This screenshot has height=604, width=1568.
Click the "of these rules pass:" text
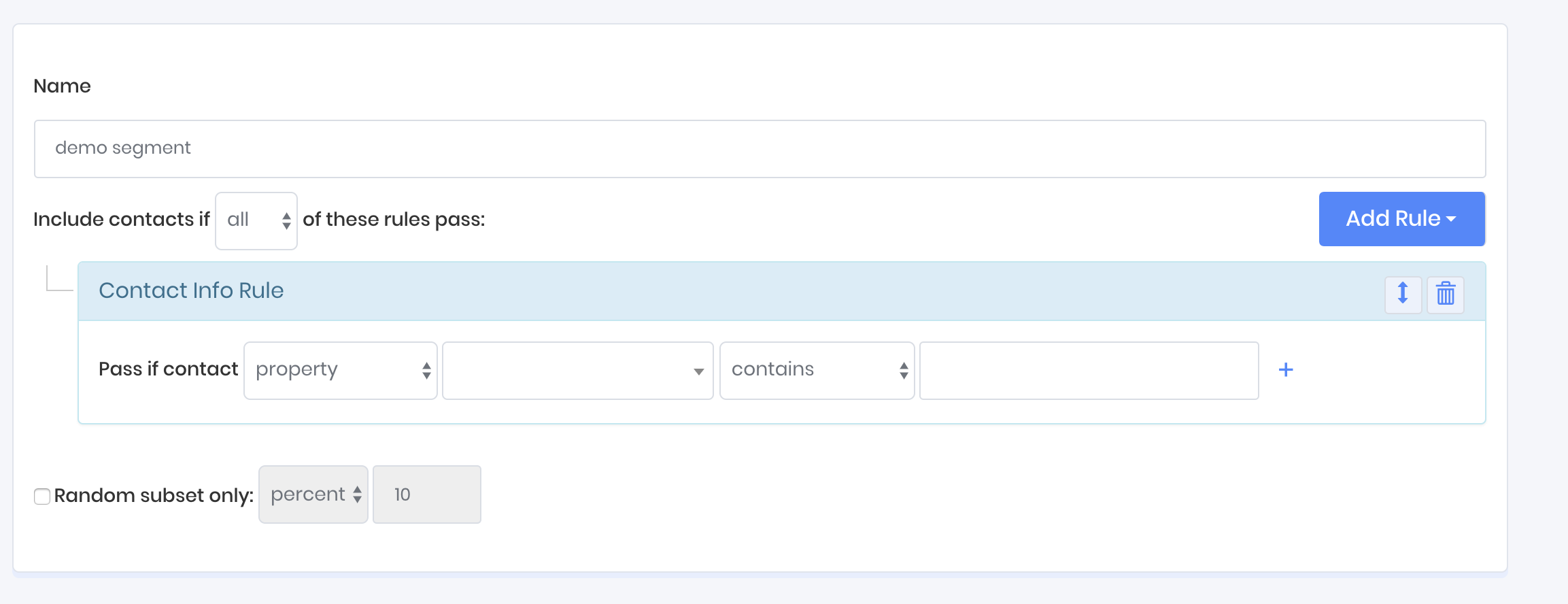click(394, 220)
